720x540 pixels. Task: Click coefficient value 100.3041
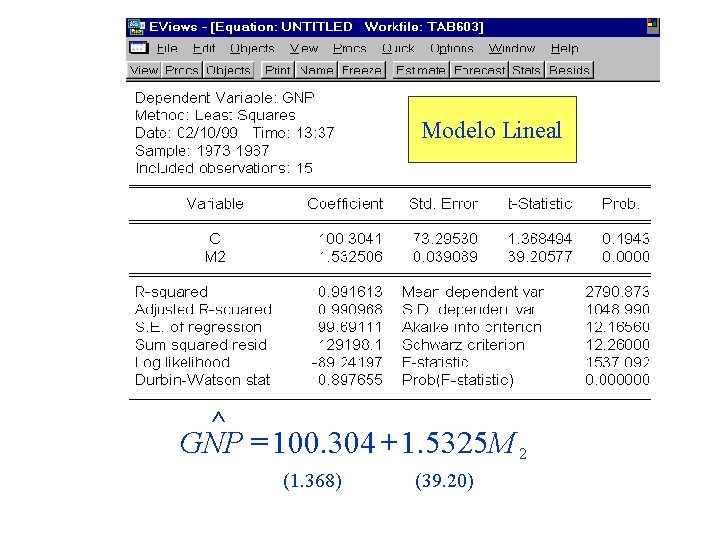tap(350, 239)
